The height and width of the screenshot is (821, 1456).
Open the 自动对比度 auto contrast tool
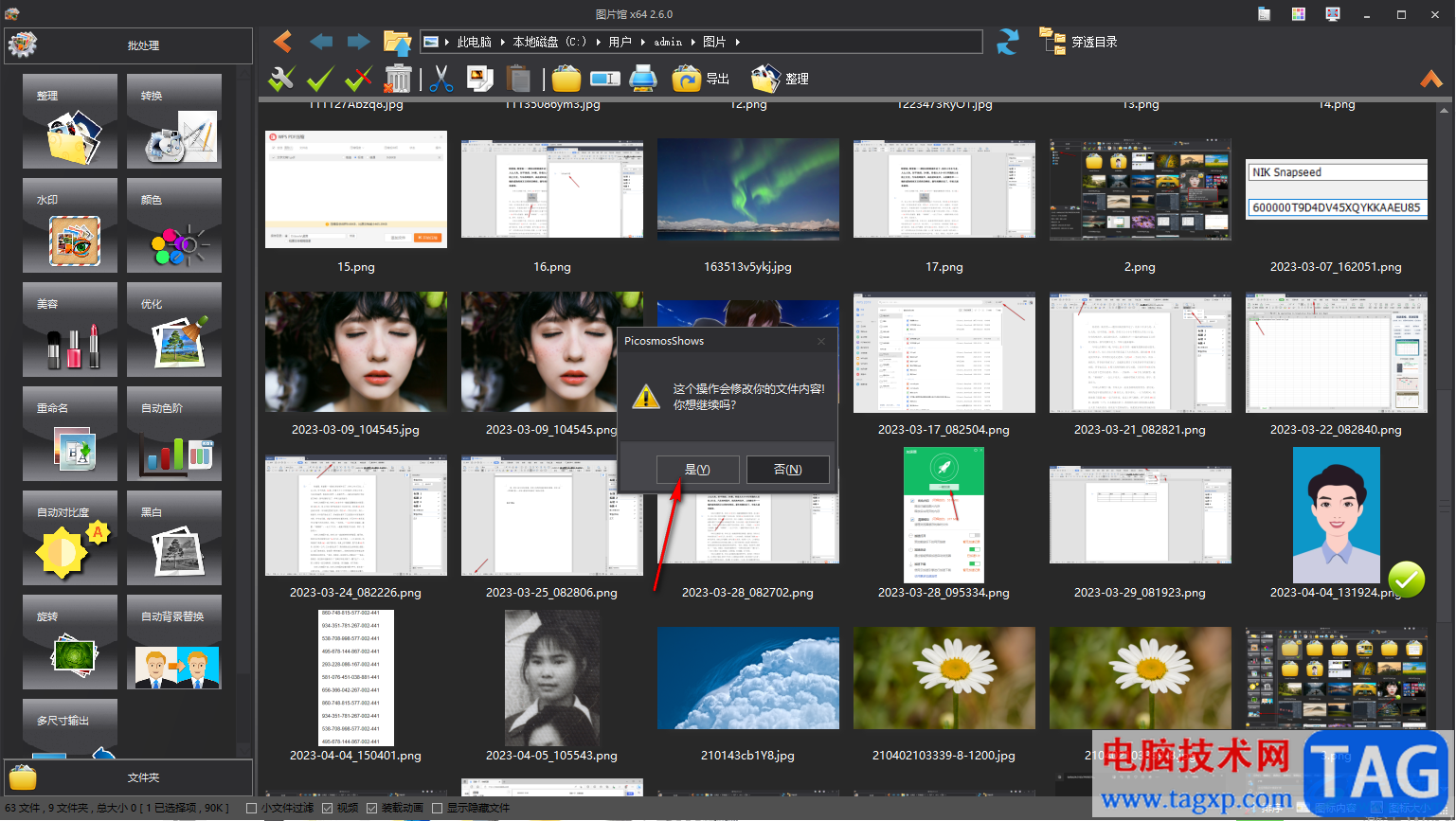pyautogui.click(x=70, y=538)
